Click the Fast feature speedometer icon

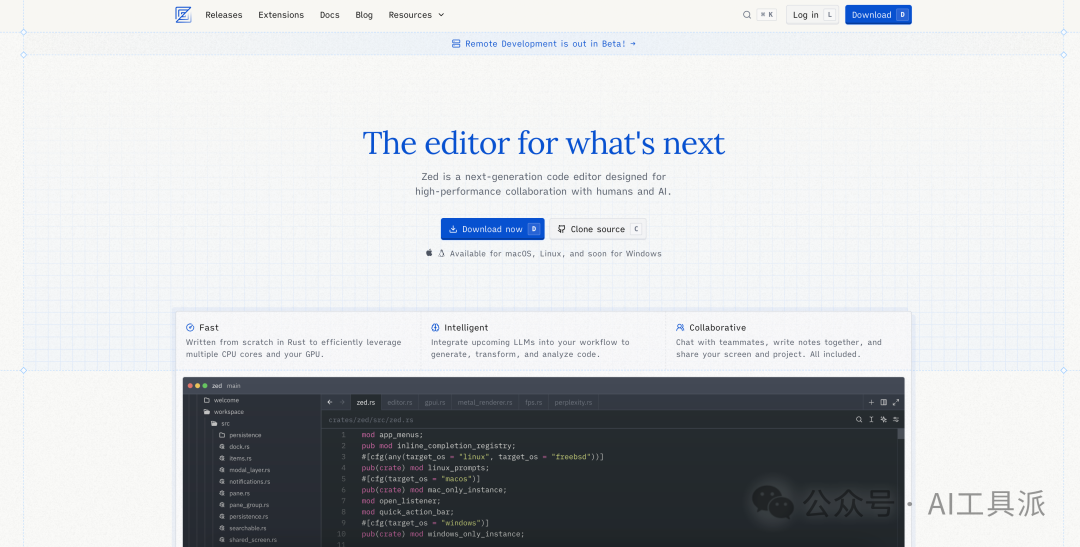(190, 328)
